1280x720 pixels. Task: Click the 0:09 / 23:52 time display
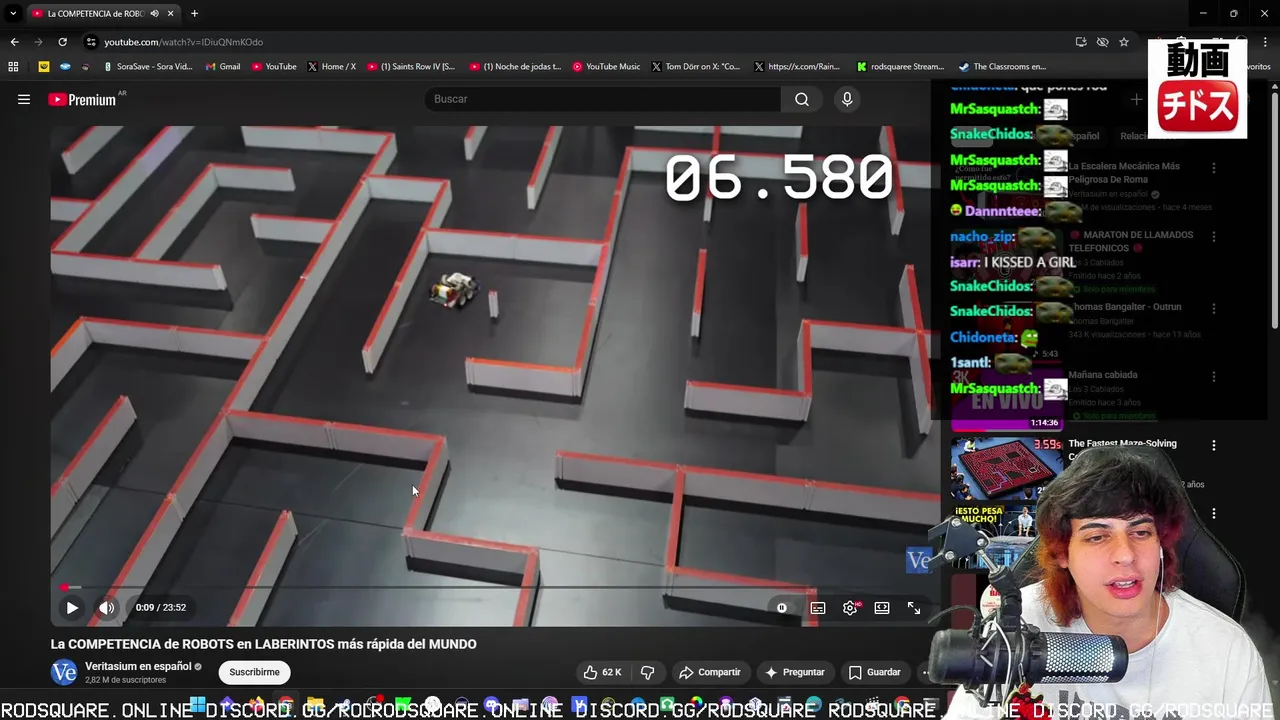[160, 607]
